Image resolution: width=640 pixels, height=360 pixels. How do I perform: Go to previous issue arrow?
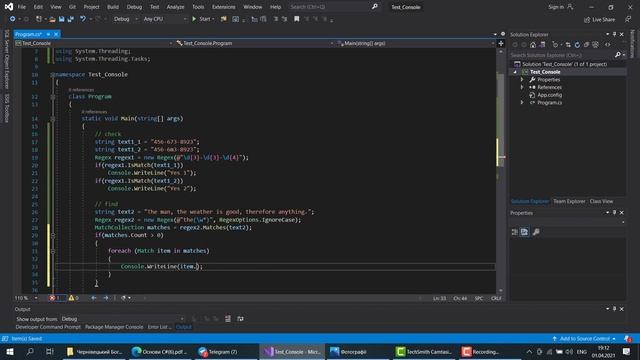click(x=93, y=298)
